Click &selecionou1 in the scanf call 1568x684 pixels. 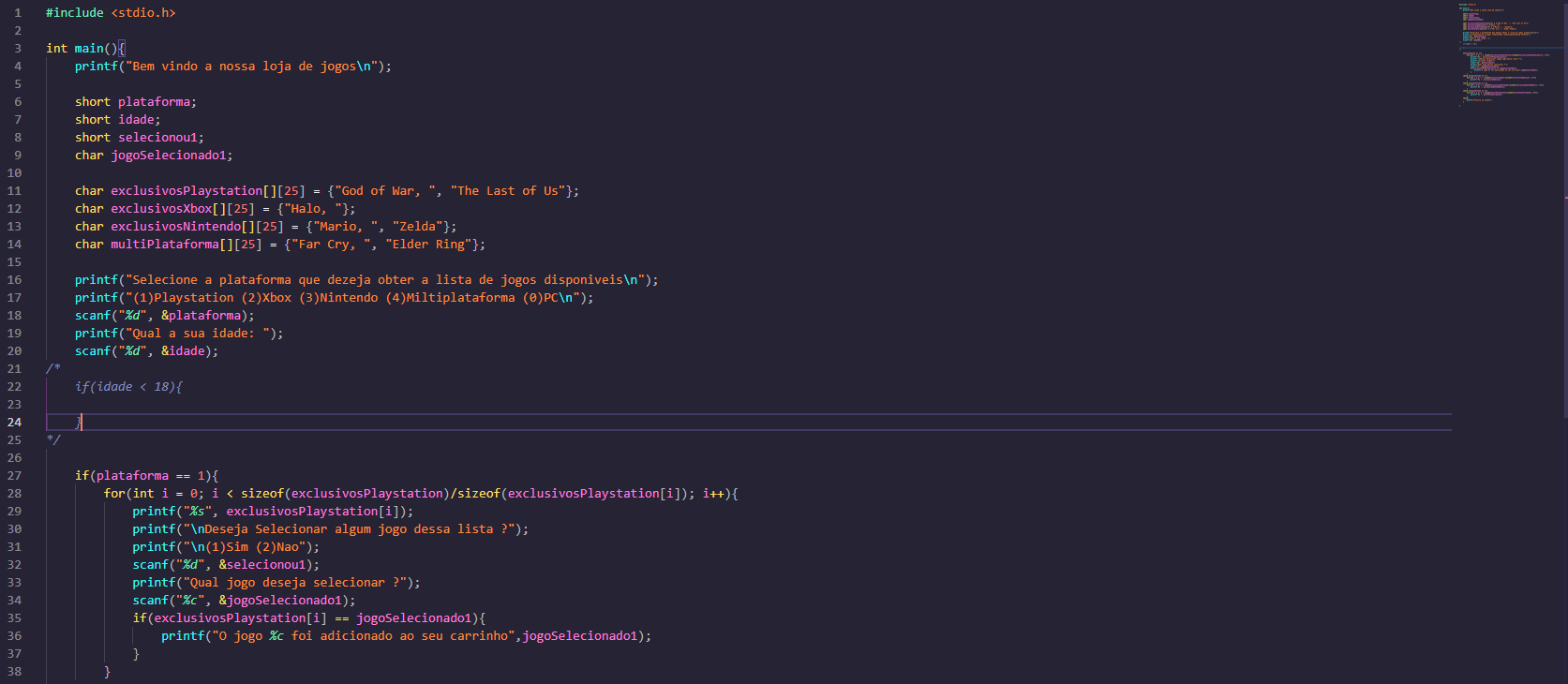(x=262, y=565)
